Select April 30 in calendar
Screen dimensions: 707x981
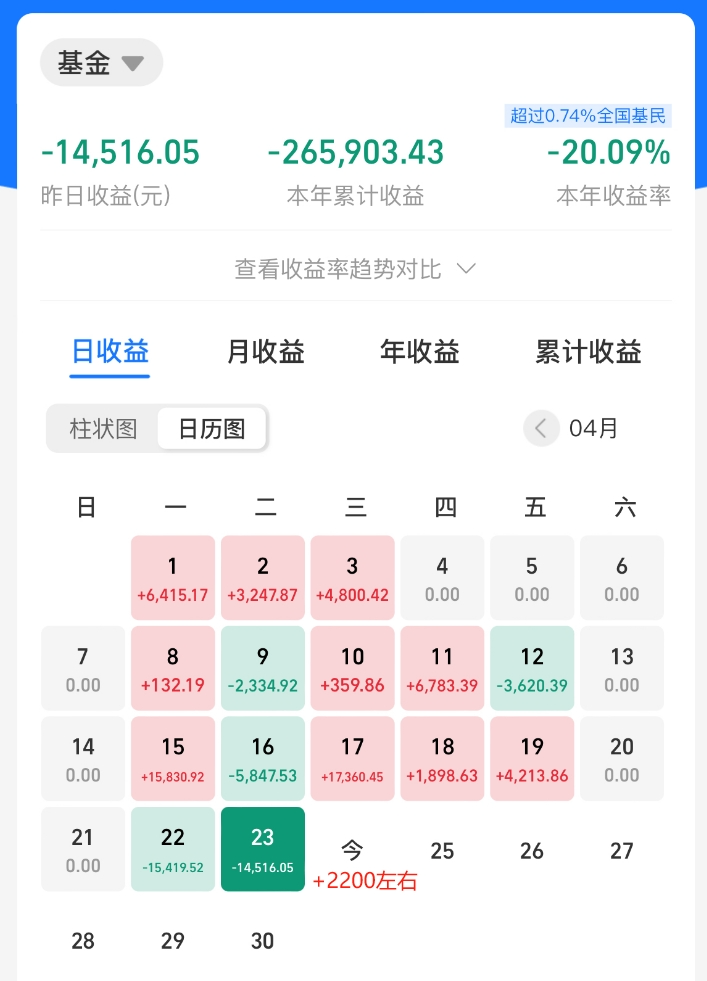click(x=263, y=940)
